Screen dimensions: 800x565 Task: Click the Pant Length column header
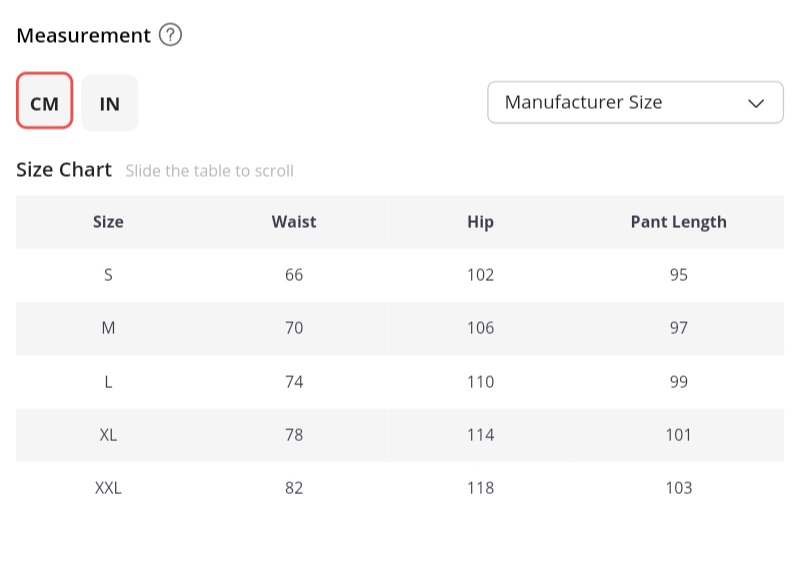(678, 222)
